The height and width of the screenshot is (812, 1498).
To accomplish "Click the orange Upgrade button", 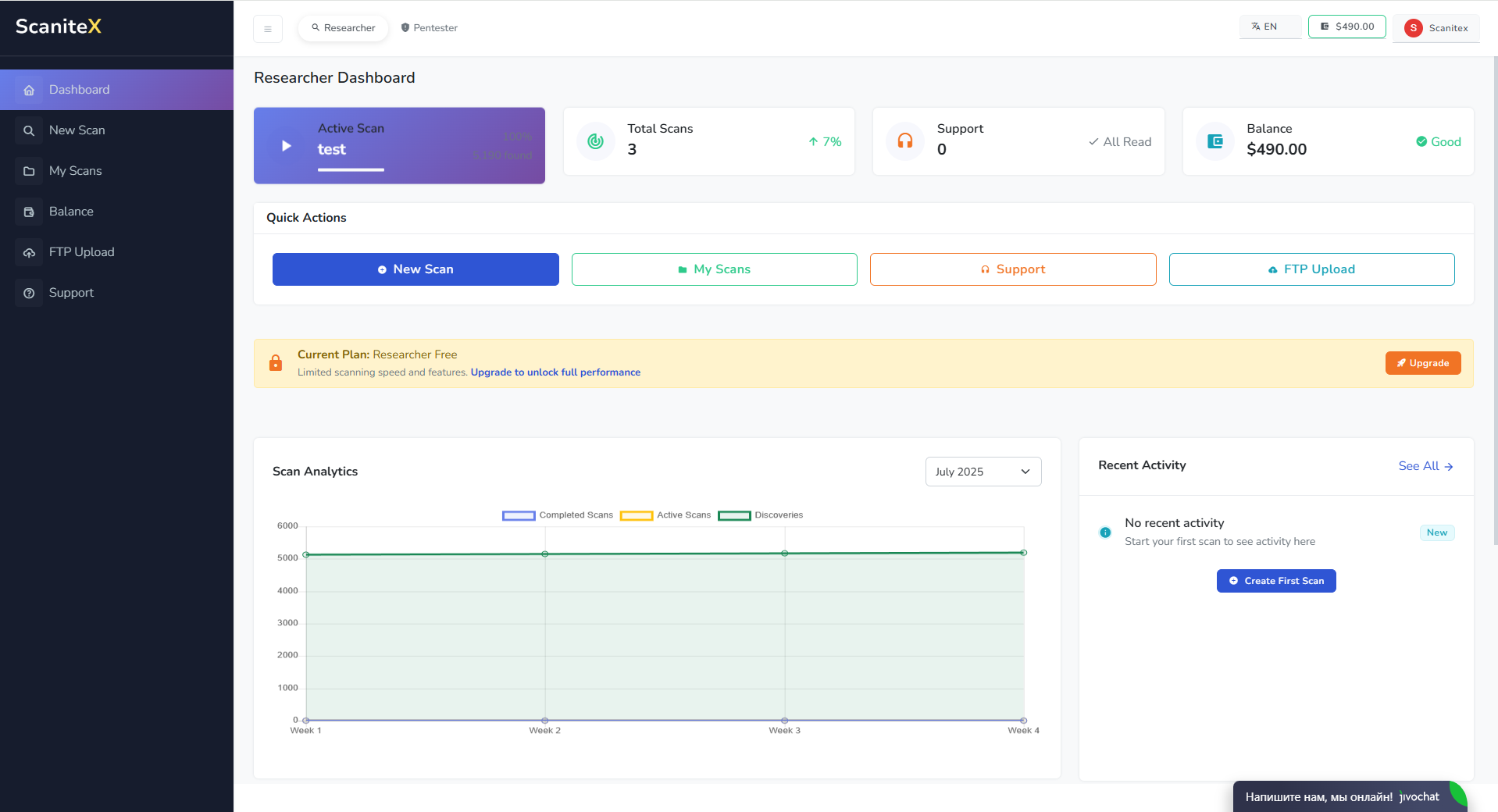I will click(x=1423, y=363).
